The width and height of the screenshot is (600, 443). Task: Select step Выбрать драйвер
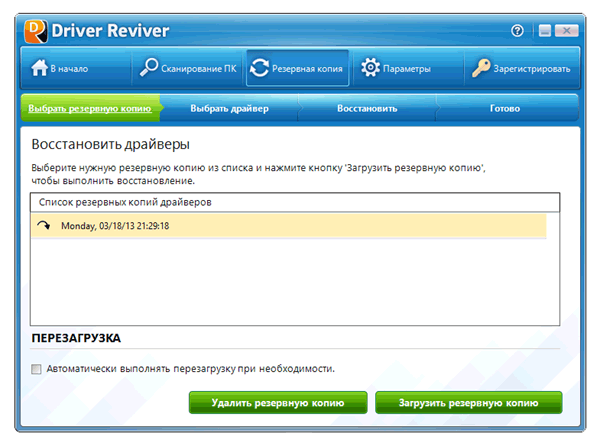click(x=230, y=108)
